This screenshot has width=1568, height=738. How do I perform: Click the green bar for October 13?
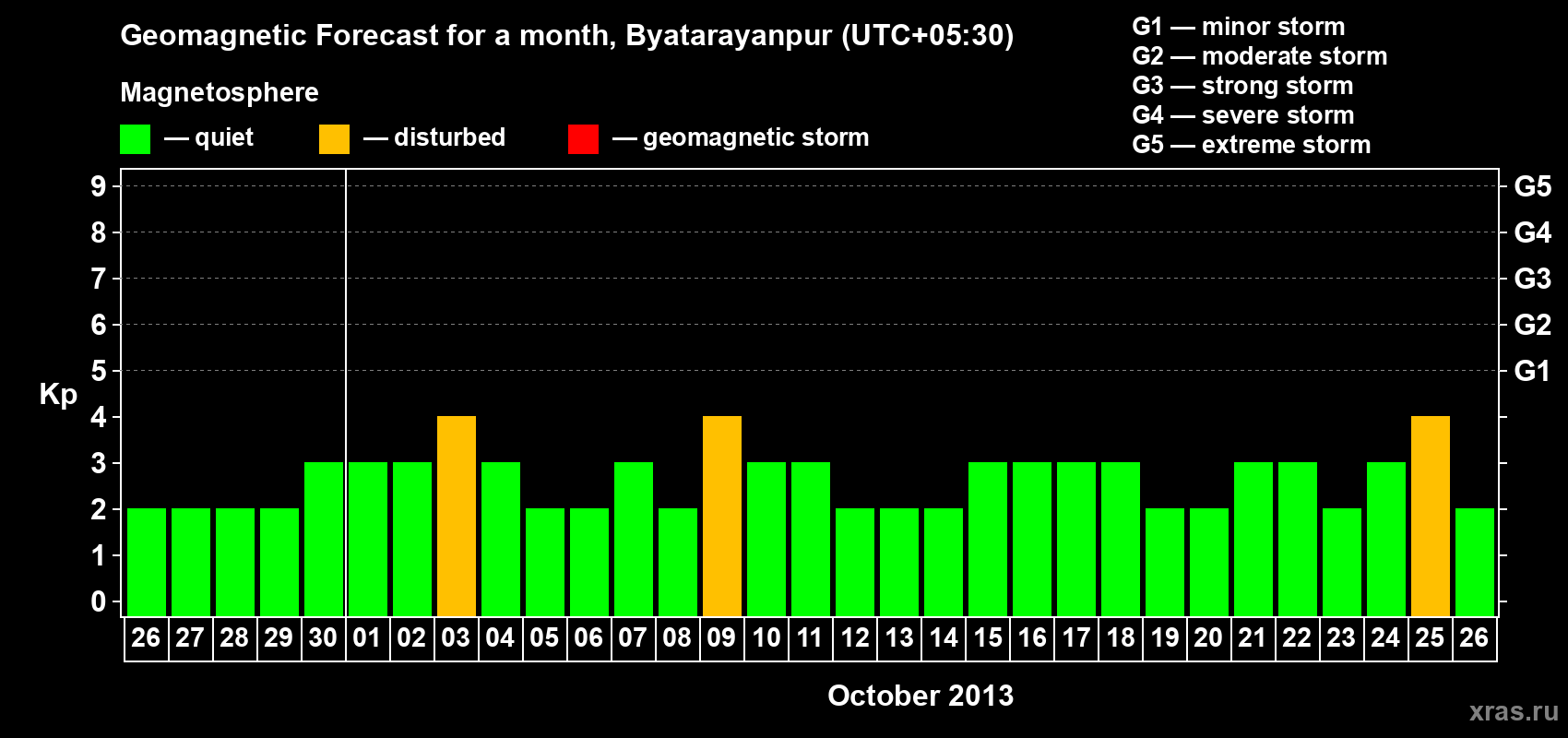pos(899,563)
